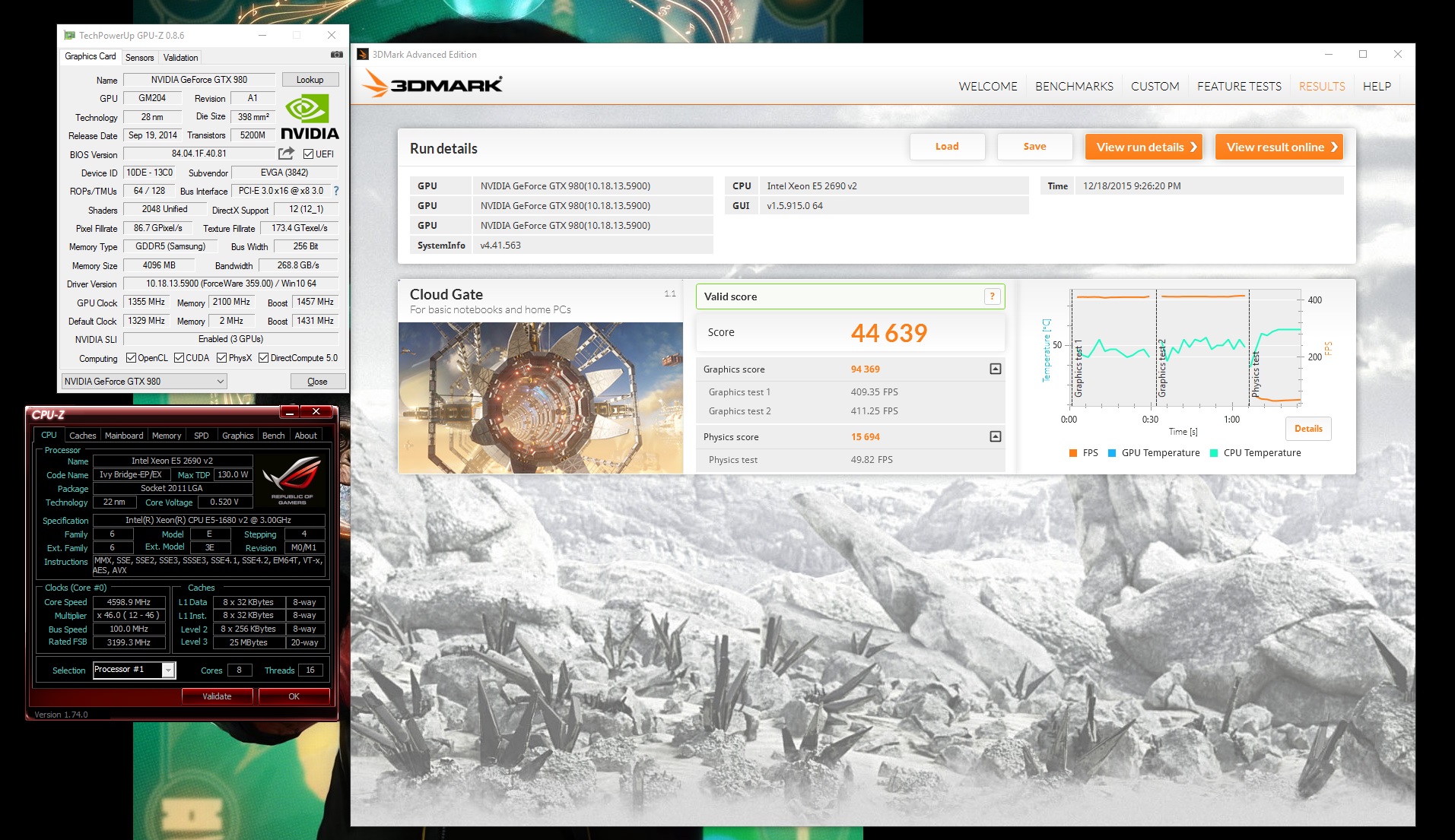Click the FPS orange legend swatch

[x=1072, y=453]
